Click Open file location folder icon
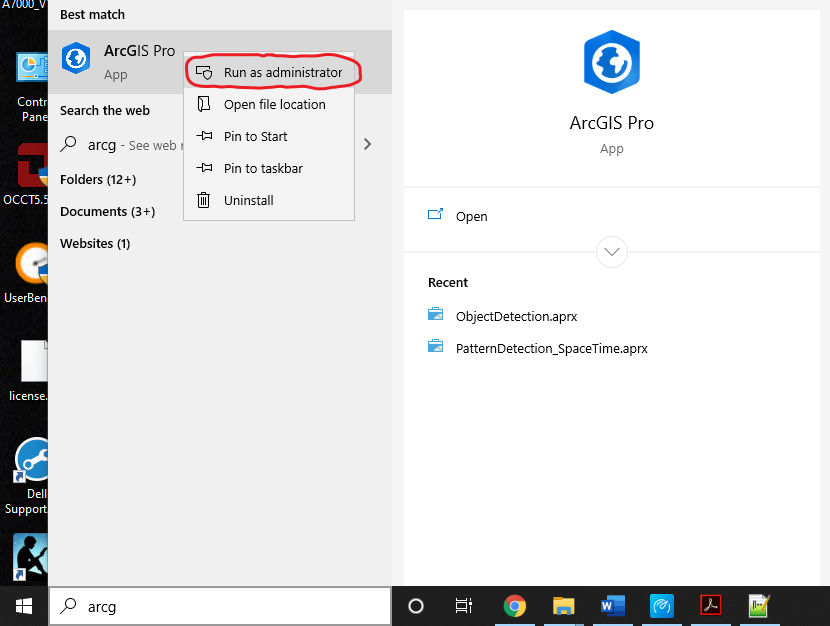The height and width of the screenshot is (626, 830). (204, 104)
